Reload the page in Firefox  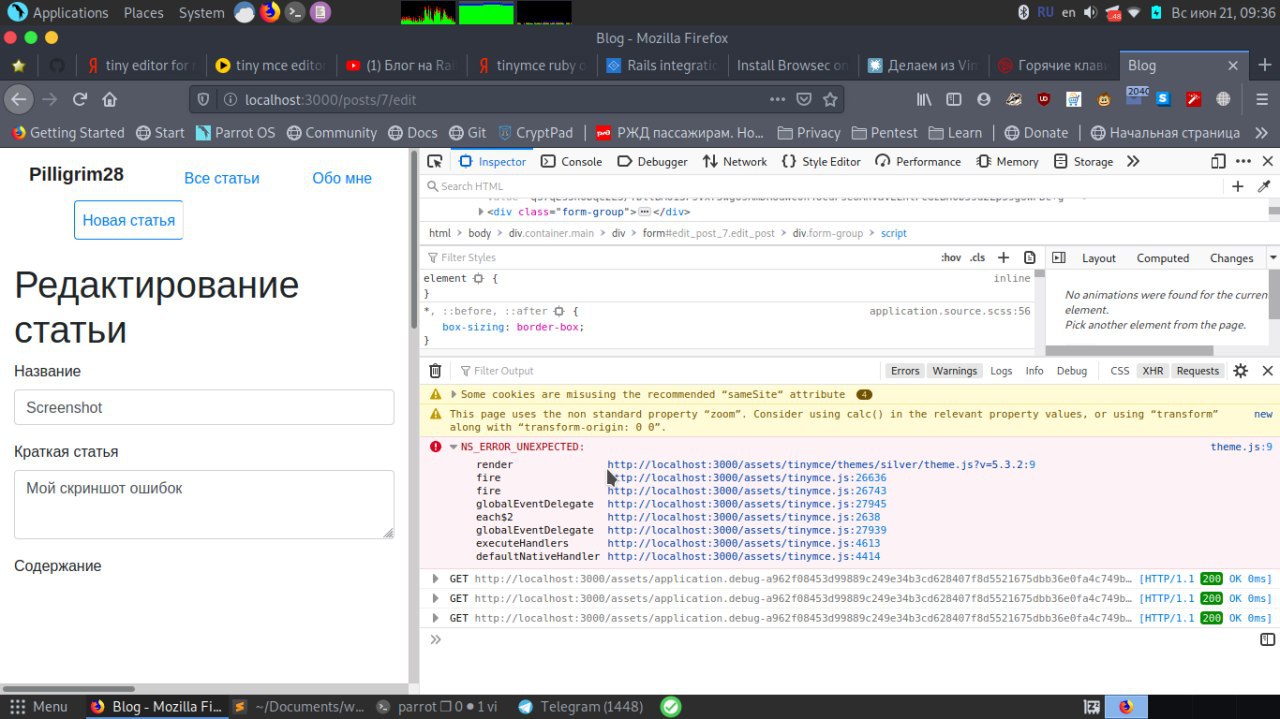(x=79, y=99)
